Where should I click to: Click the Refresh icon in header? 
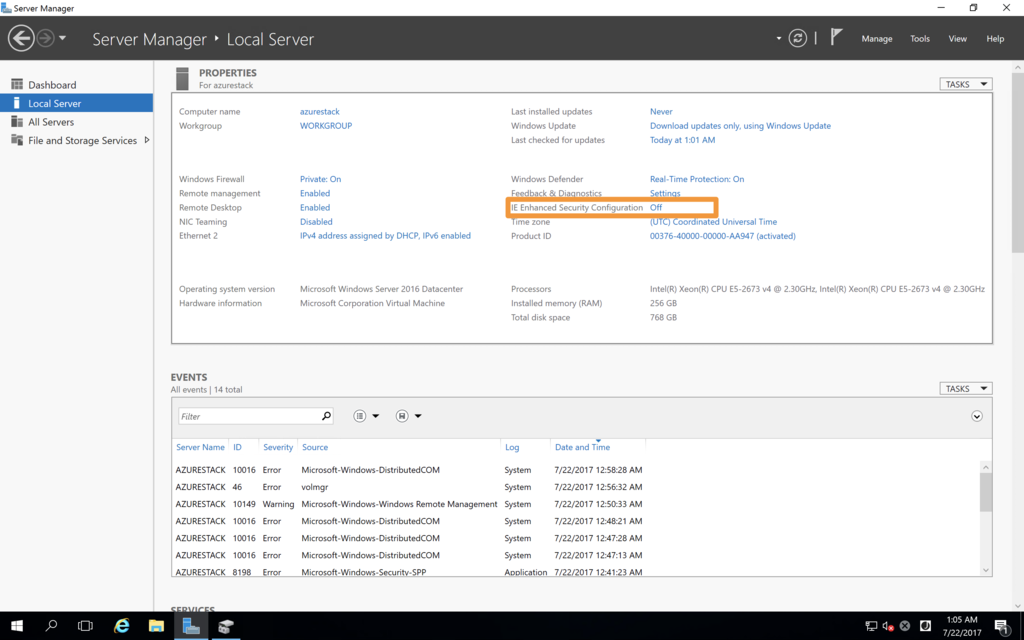pyautogui.click(x=797, y=38)
